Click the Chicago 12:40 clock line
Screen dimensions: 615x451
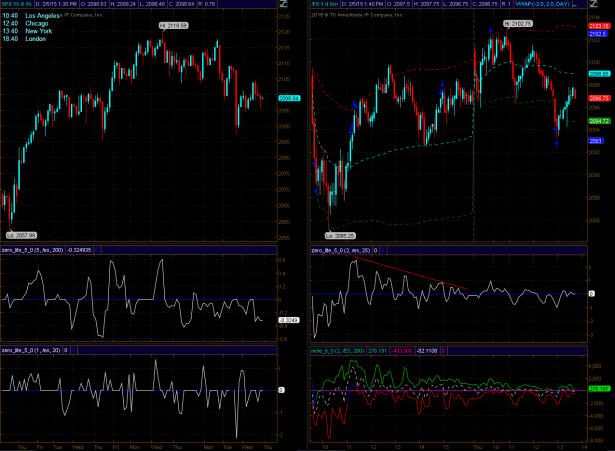point(25,24)
